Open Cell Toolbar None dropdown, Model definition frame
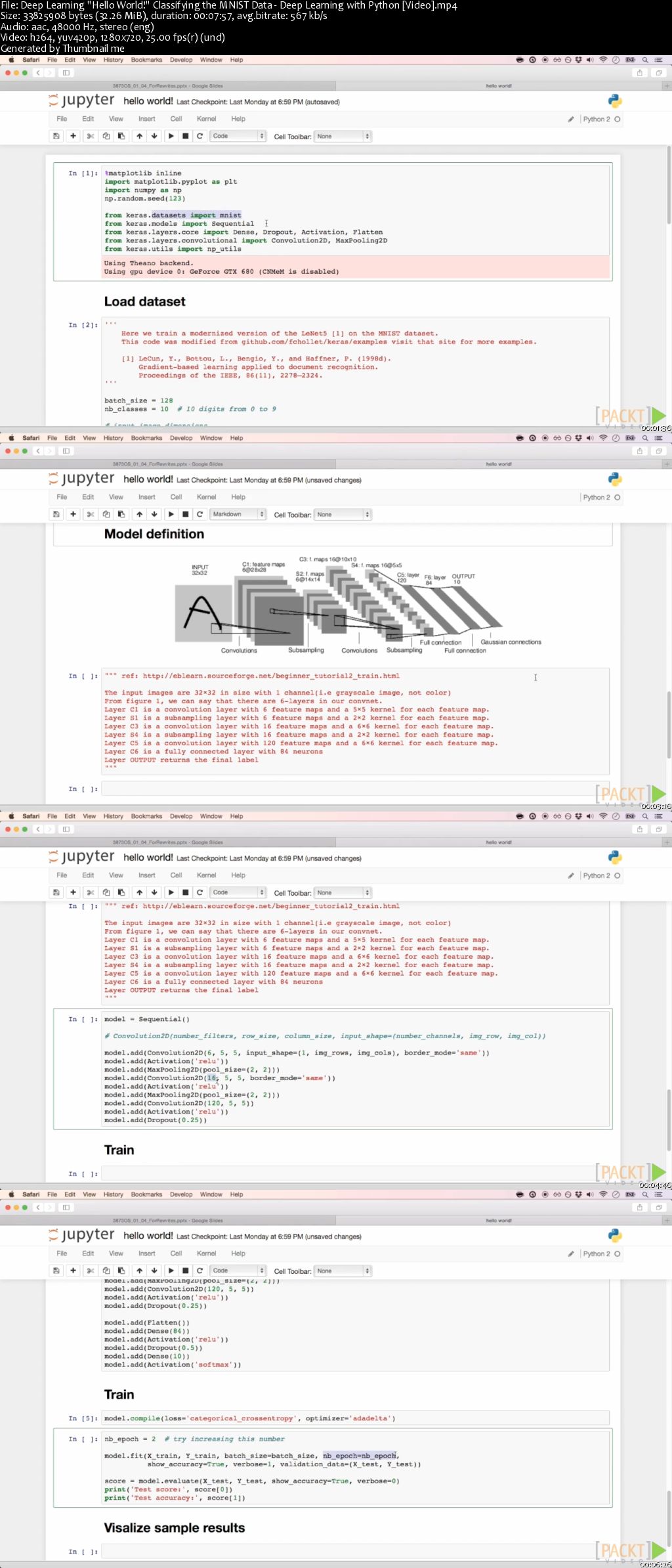 [x=343, y=514]
